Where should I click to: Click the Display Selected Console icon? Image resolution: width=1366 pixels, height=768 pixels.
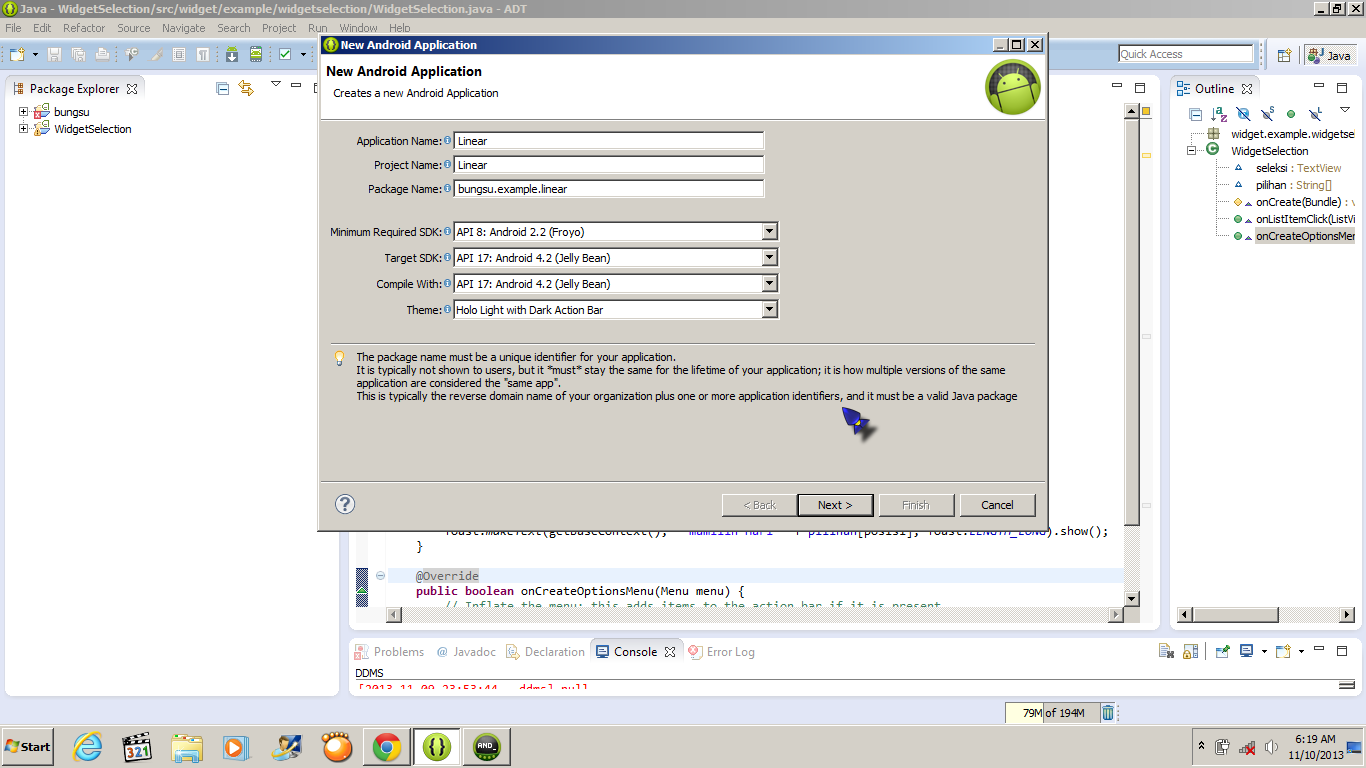pyautogui.click(x=1246, y=651)
